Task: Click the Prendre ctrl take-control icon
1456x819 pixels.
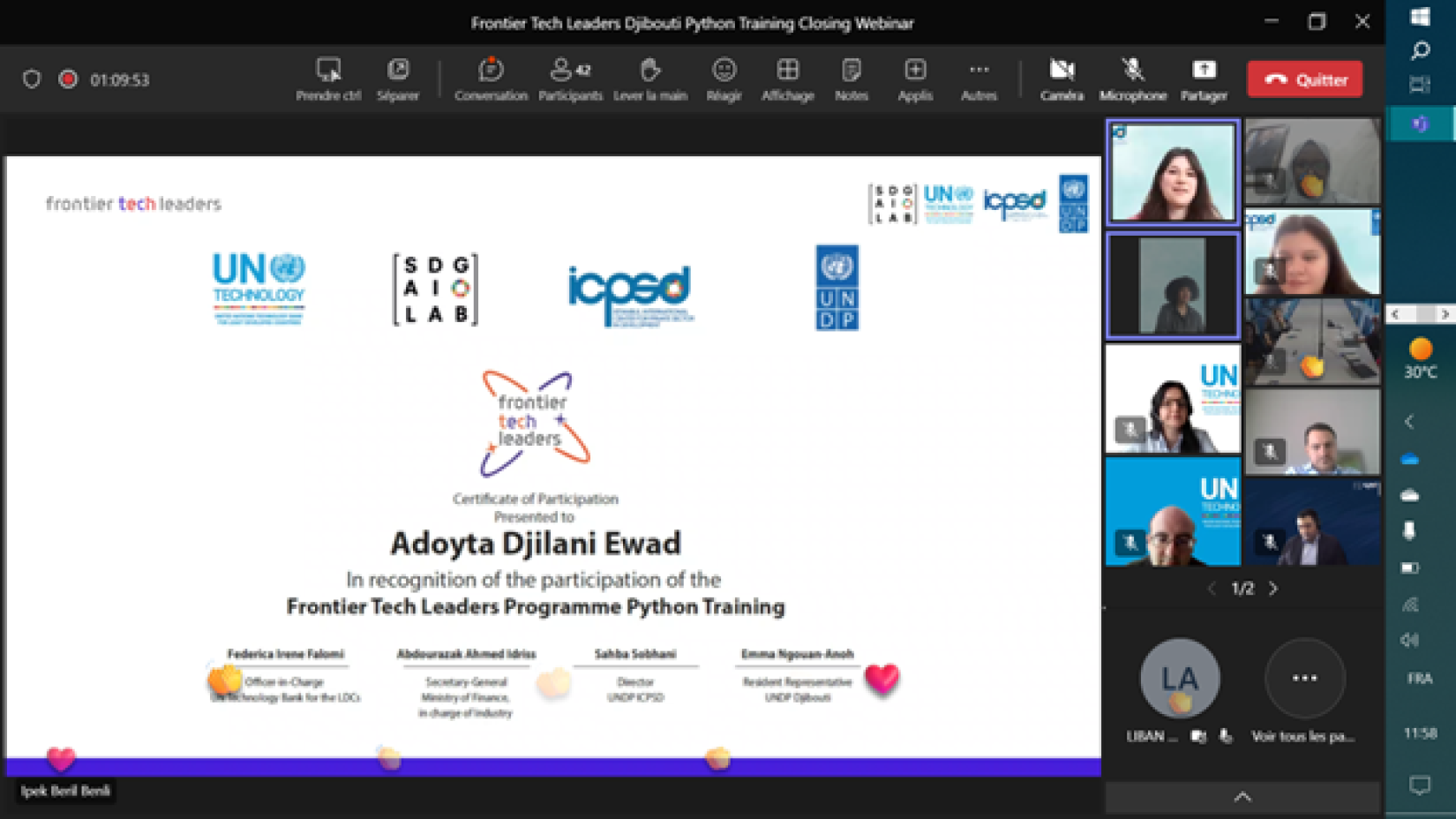Action: [x=328, y=70]
